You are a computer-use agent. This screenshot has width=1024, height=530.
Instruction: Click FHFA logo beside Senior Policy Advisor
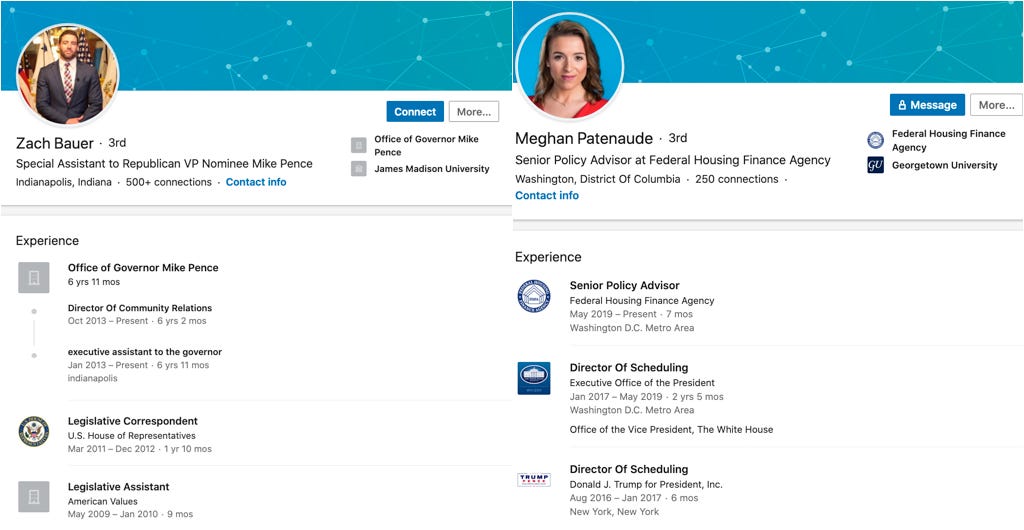(x=534, y=296)
